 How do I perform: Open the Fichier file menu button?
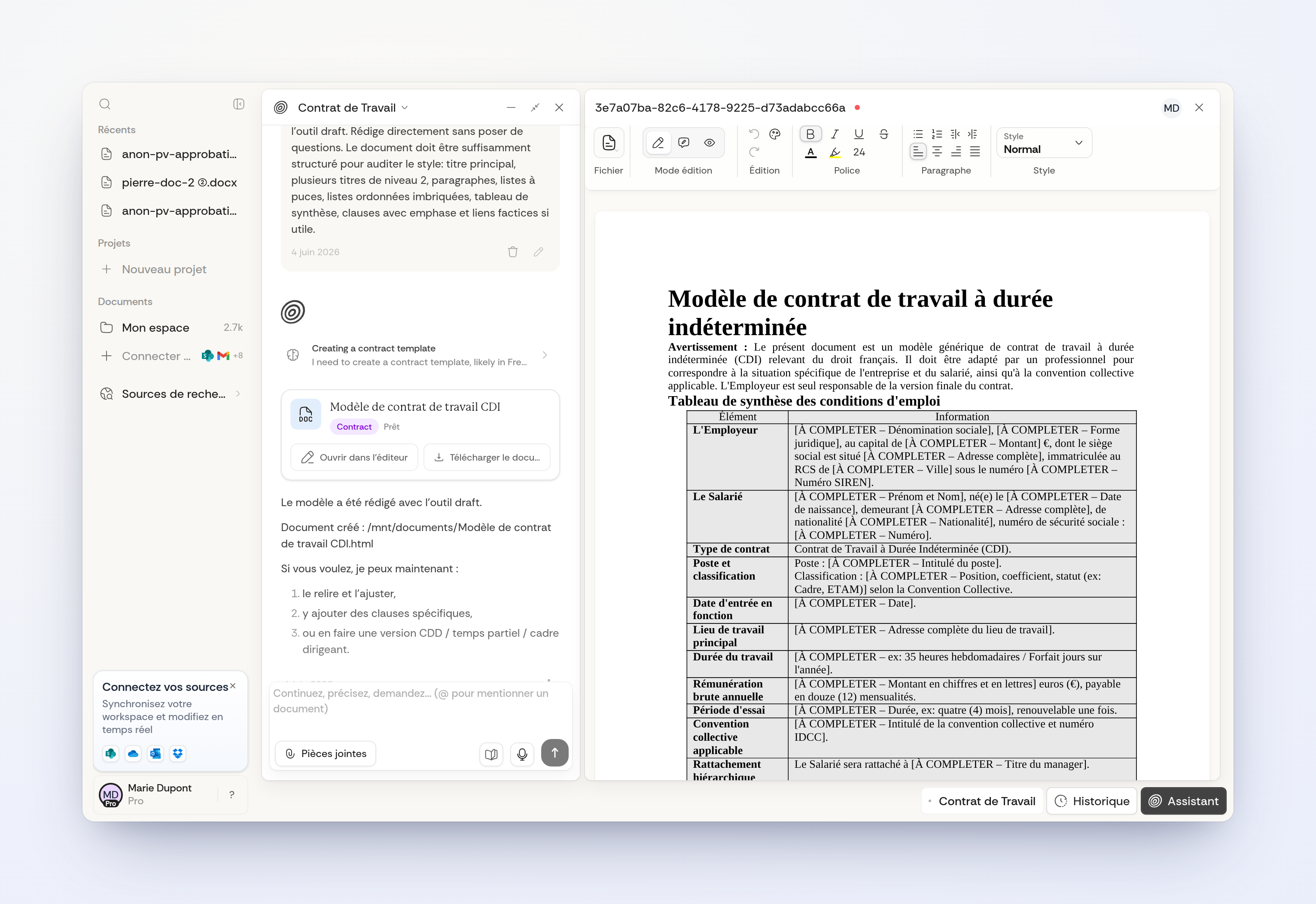609,142
